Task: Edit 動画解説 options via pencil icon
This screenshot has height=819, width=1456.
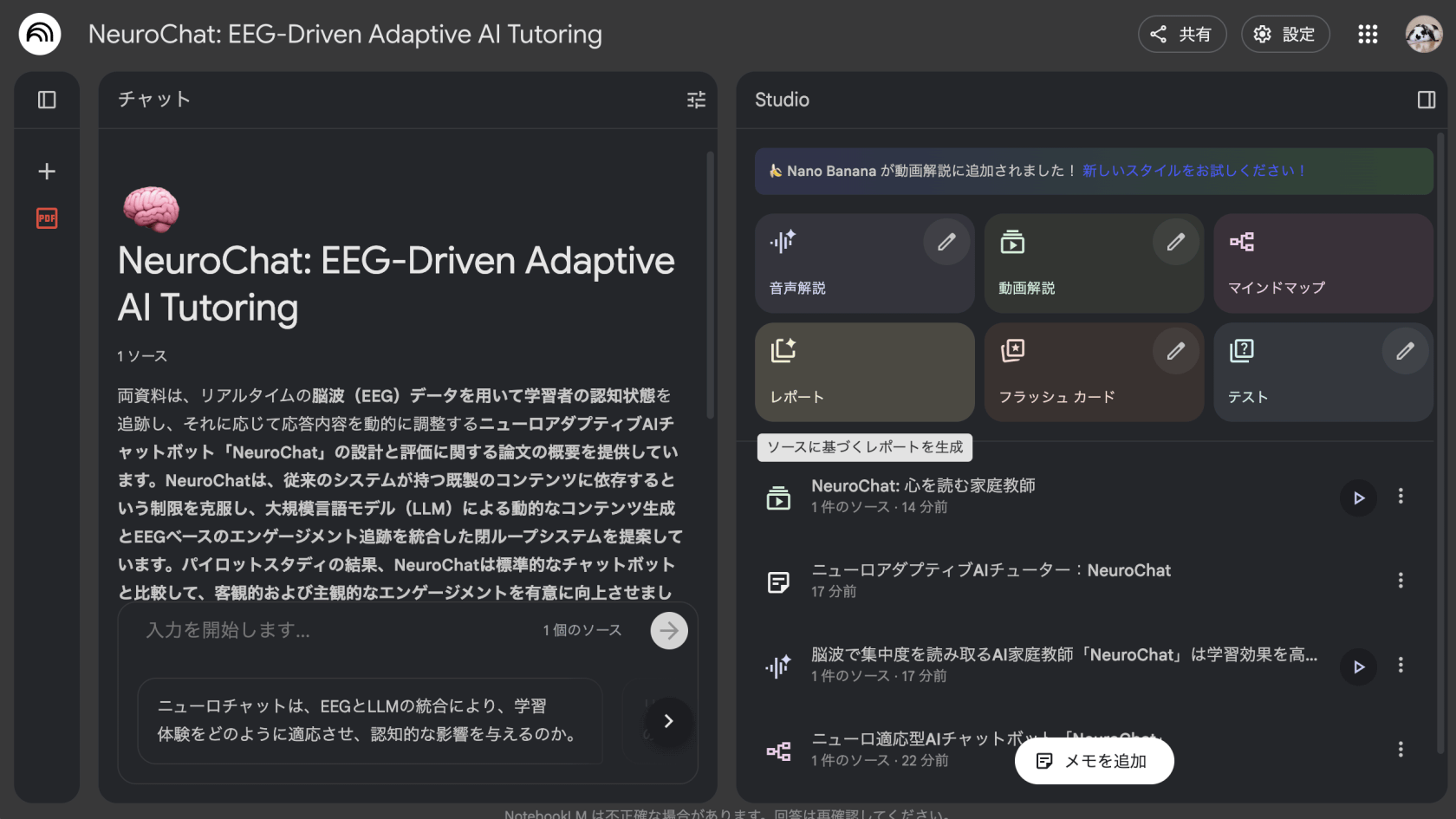Action: [x=1175, y=242]
